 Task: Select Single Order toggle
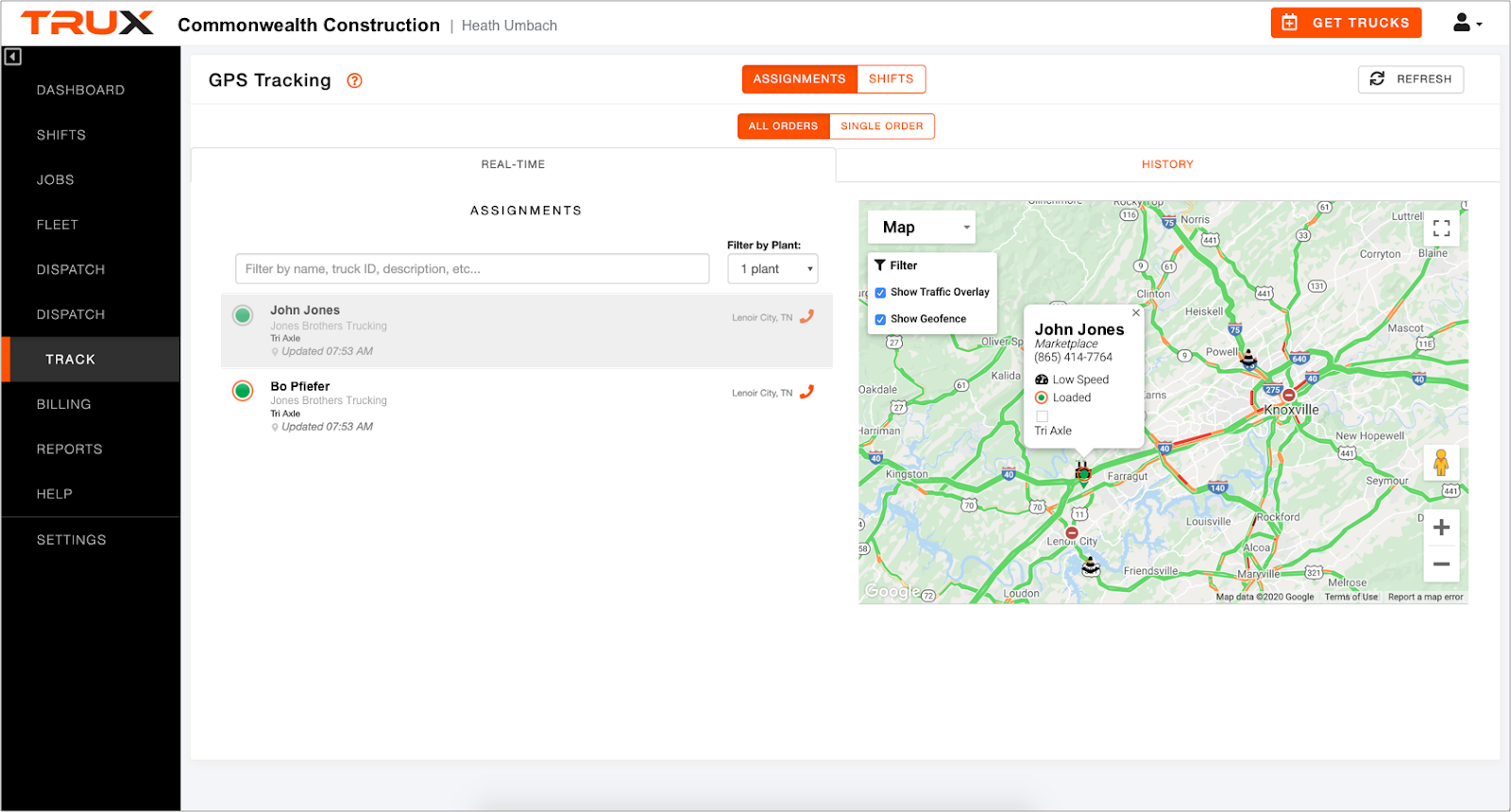pyautogui.click(x=882, y=127)
